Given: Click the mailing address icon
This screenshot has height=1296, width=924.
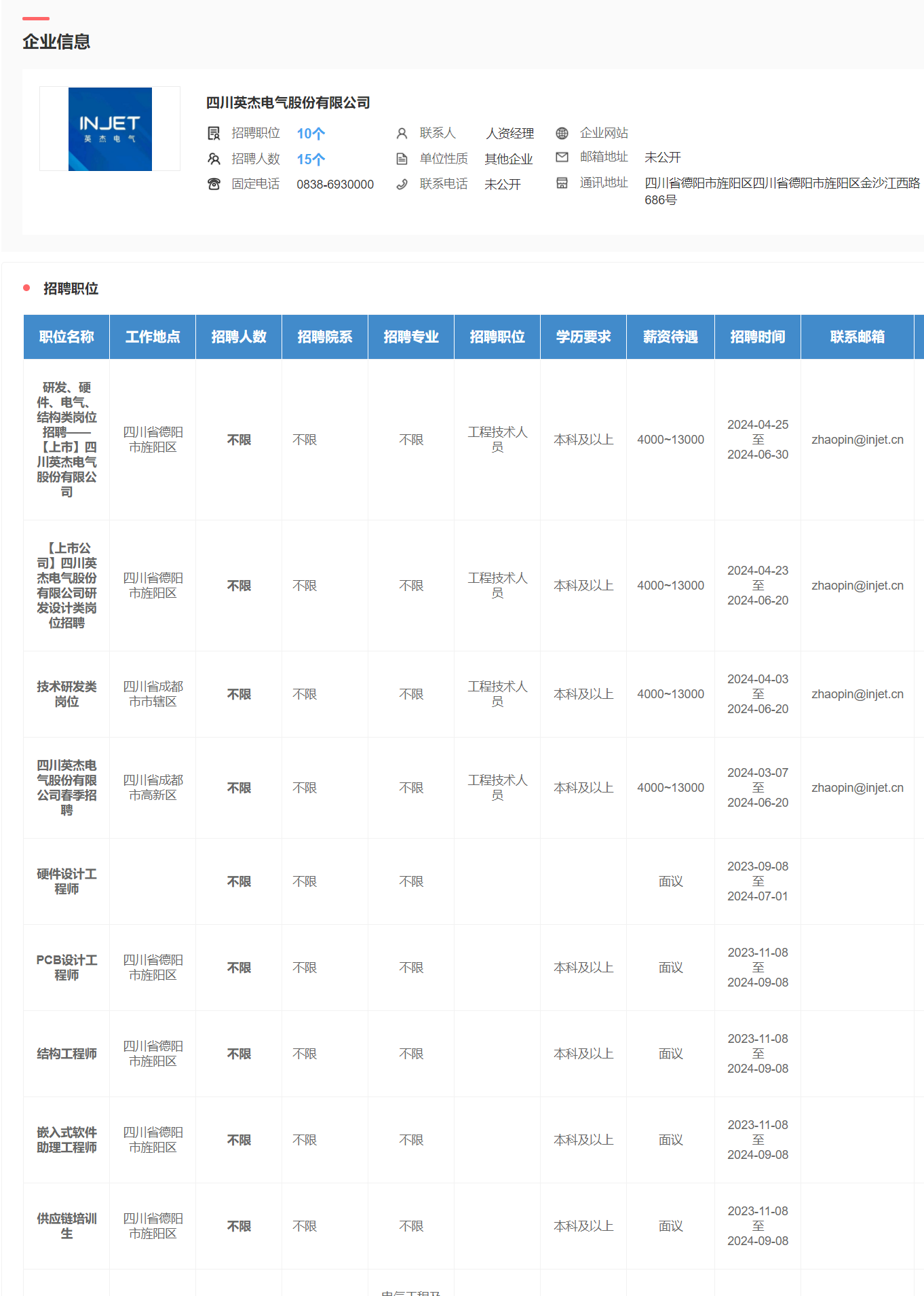Looking at the screenshot, I should coord(562,183).
